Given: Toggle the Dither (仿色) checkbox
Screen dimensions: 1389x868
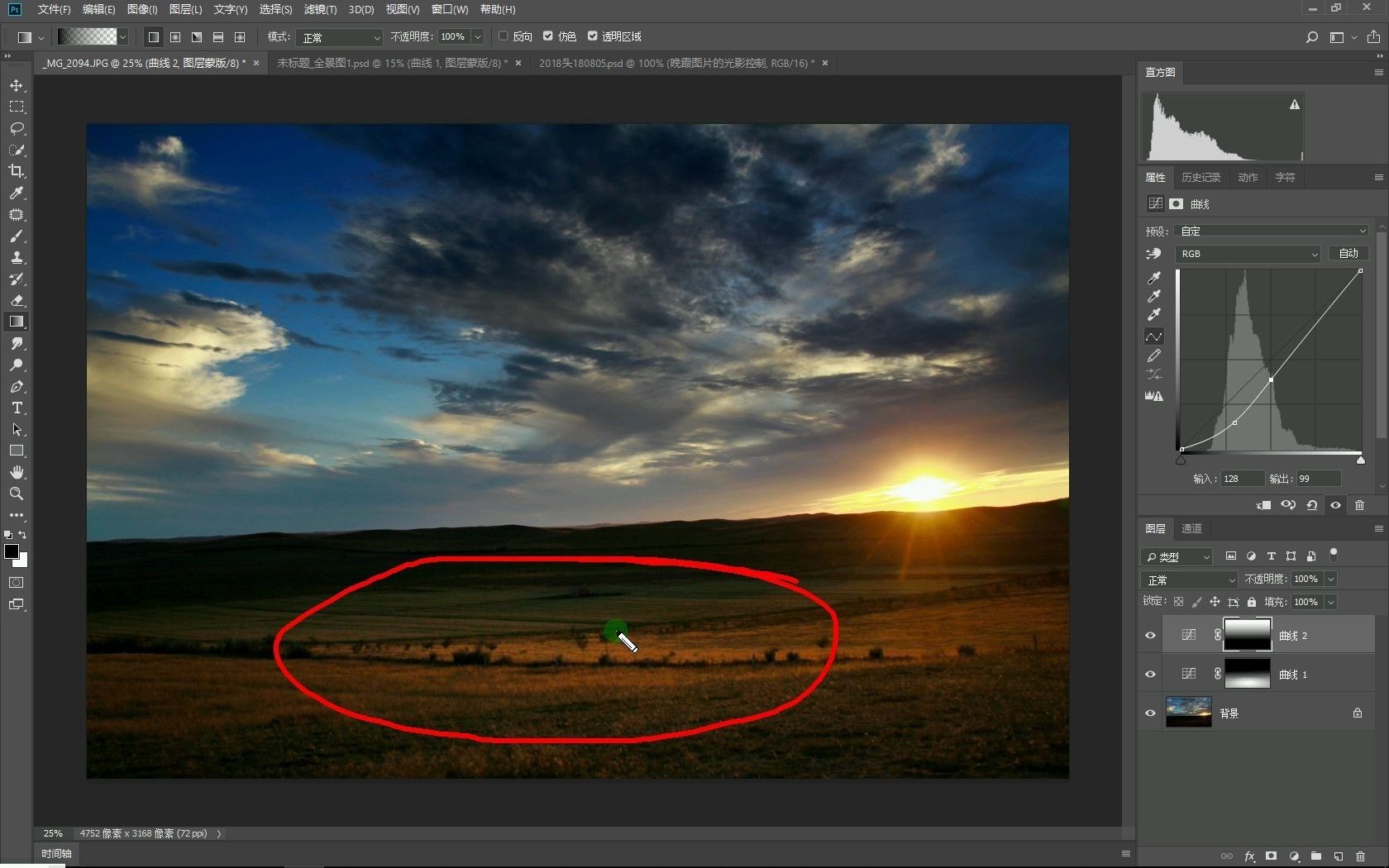Looking at the screenshot, I should click(547, 36).
